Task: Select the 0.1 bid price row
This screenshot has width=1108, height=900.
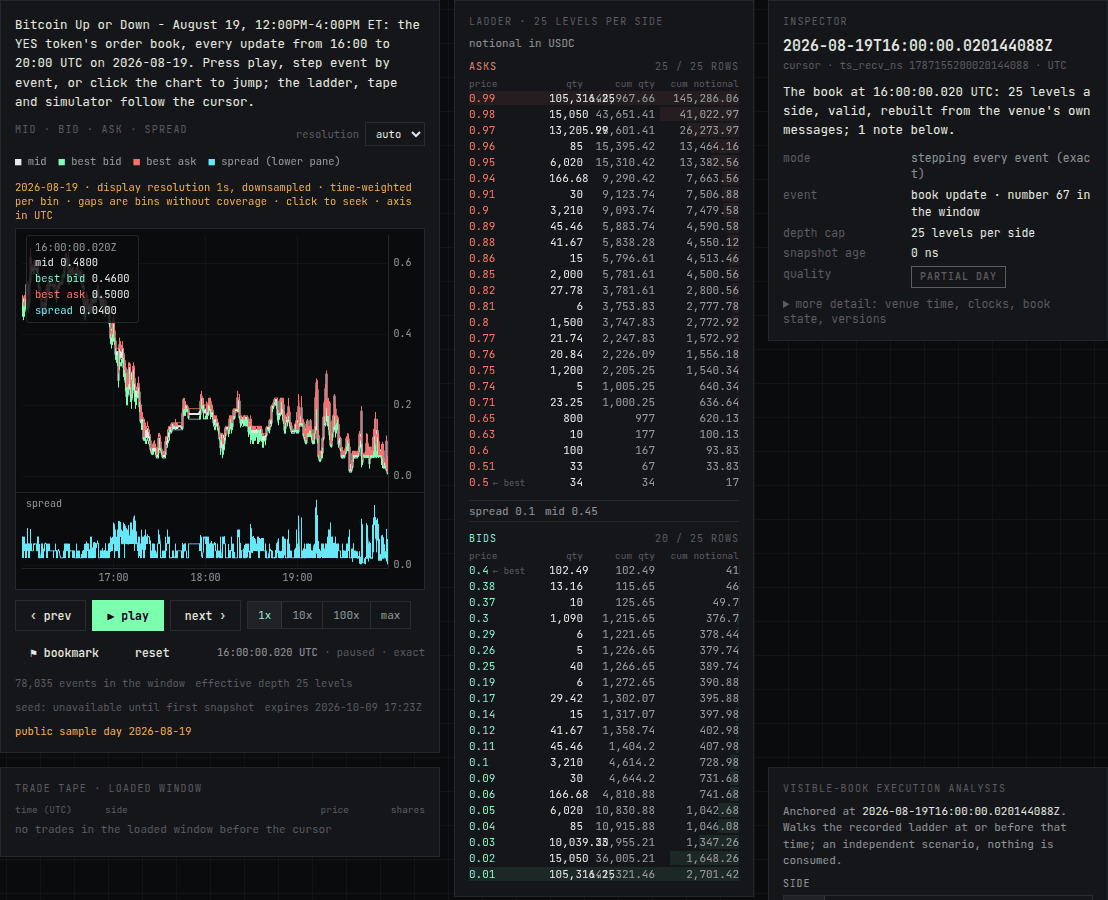Action: click(603, 762)
